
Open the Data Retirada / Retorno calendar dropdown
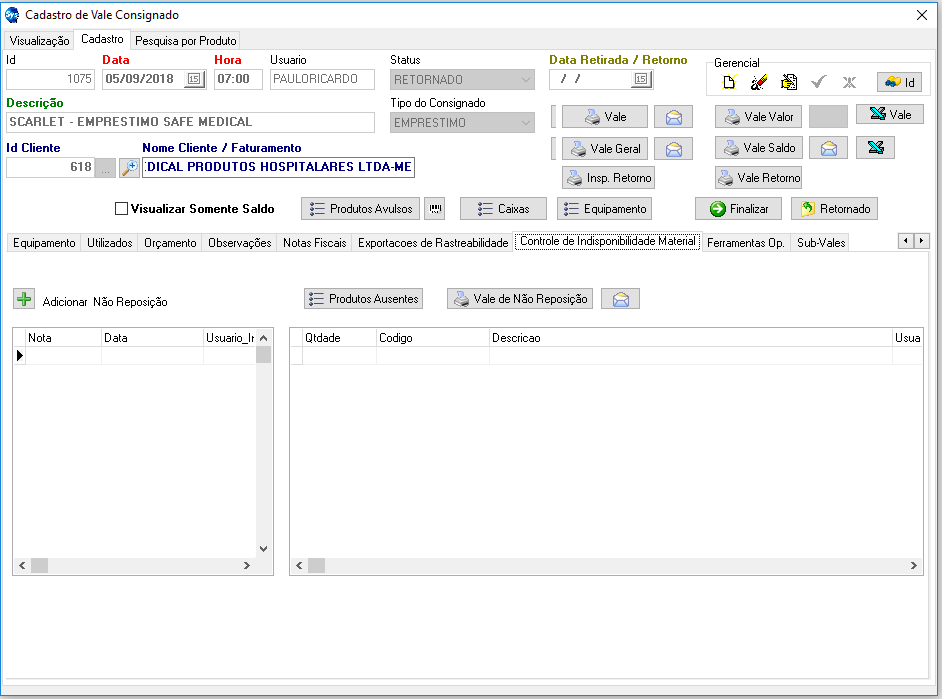click(x=642, y=79)
